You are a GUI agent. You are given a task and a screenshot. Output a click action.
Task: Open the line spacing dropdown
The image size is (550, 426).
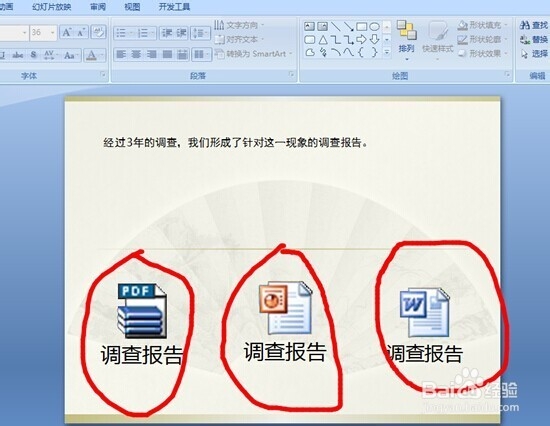click(x=200, y=33)
